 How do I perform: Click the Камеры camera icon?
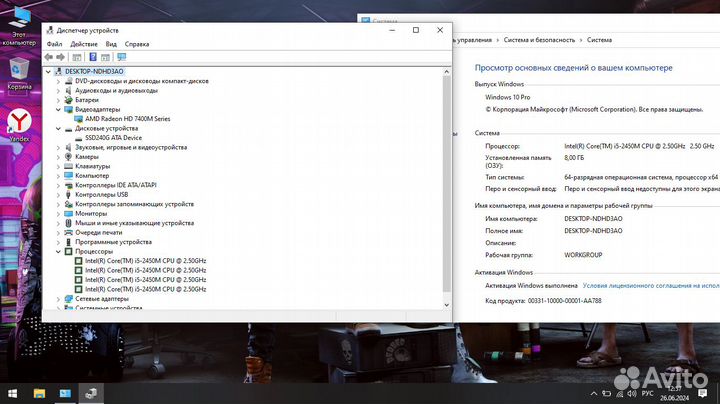[68, 157]
